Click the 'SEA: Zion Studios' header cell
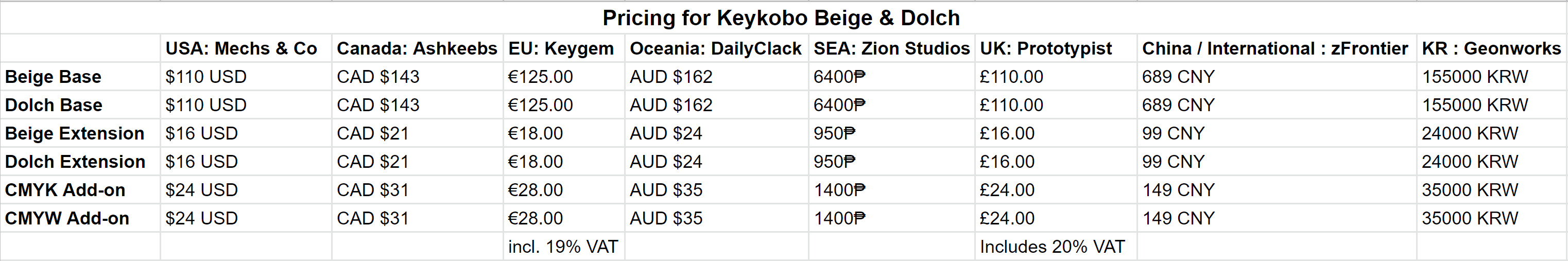The width and height of the screenshot is (1568, 261). (891, 48)
